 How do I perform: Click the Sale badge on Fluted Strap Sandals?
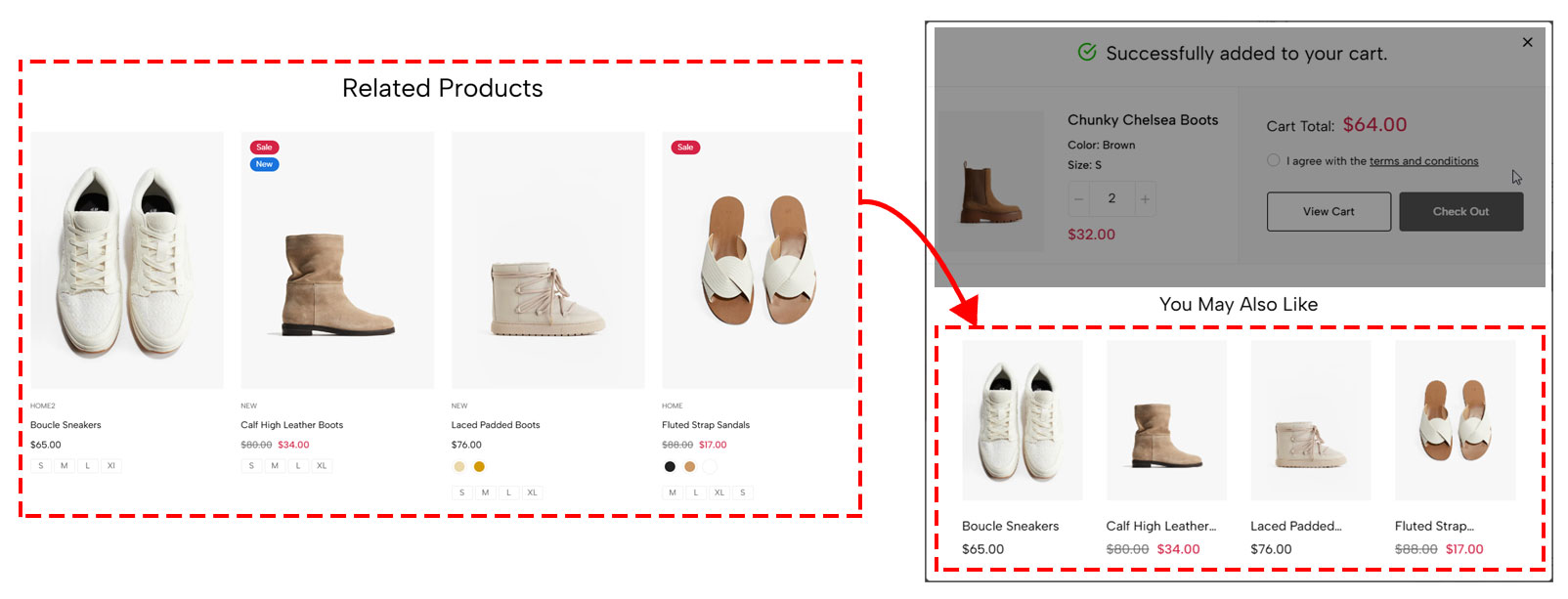click(x=685, y=147)
